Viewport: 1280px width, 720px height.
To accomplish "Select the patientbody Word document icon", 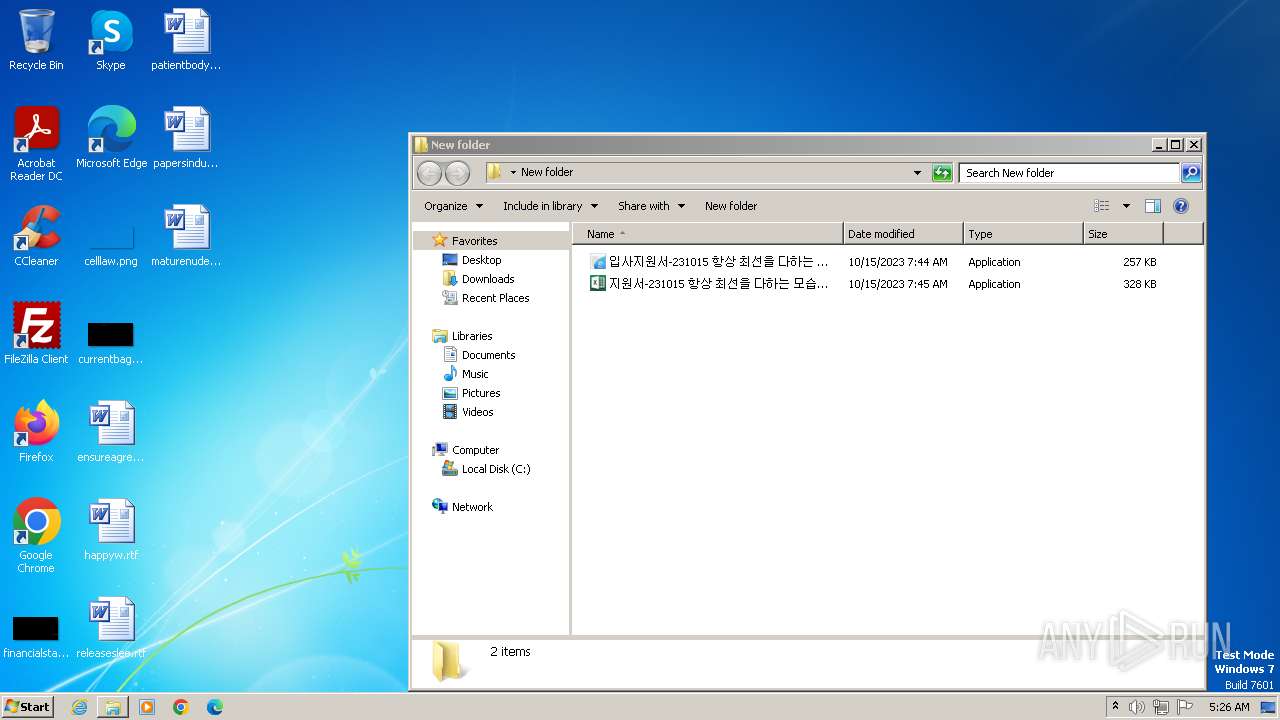I will (x=186, y=40).
